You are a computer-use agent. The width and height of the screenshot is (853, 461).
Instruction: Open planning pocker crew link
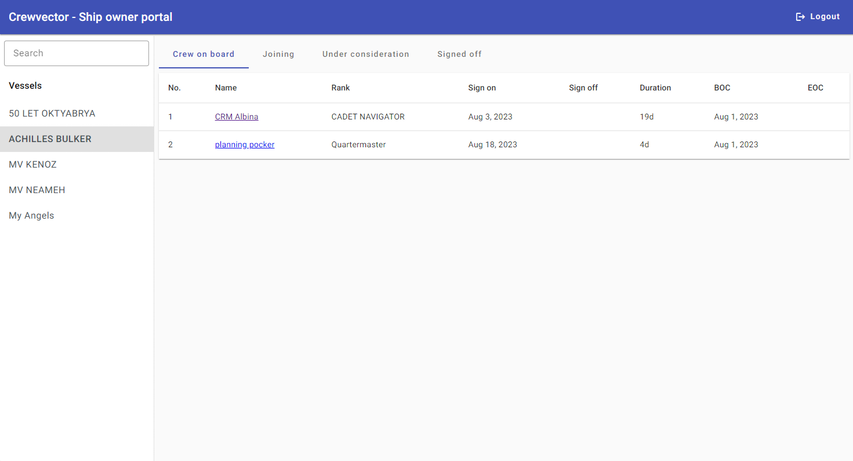point(244,145)
